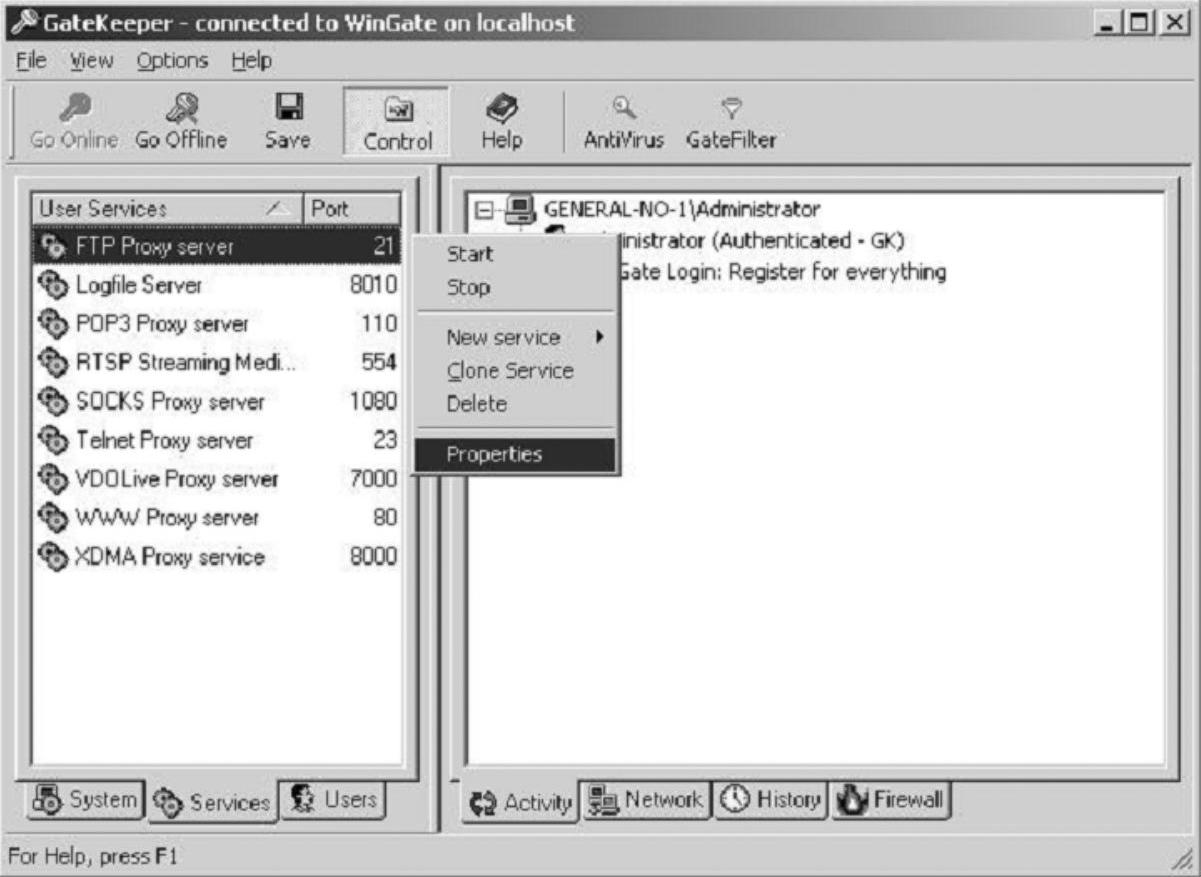Sort by the User Services column header
This screenshot has height=877, width=1201.
[x=166, y=209]
